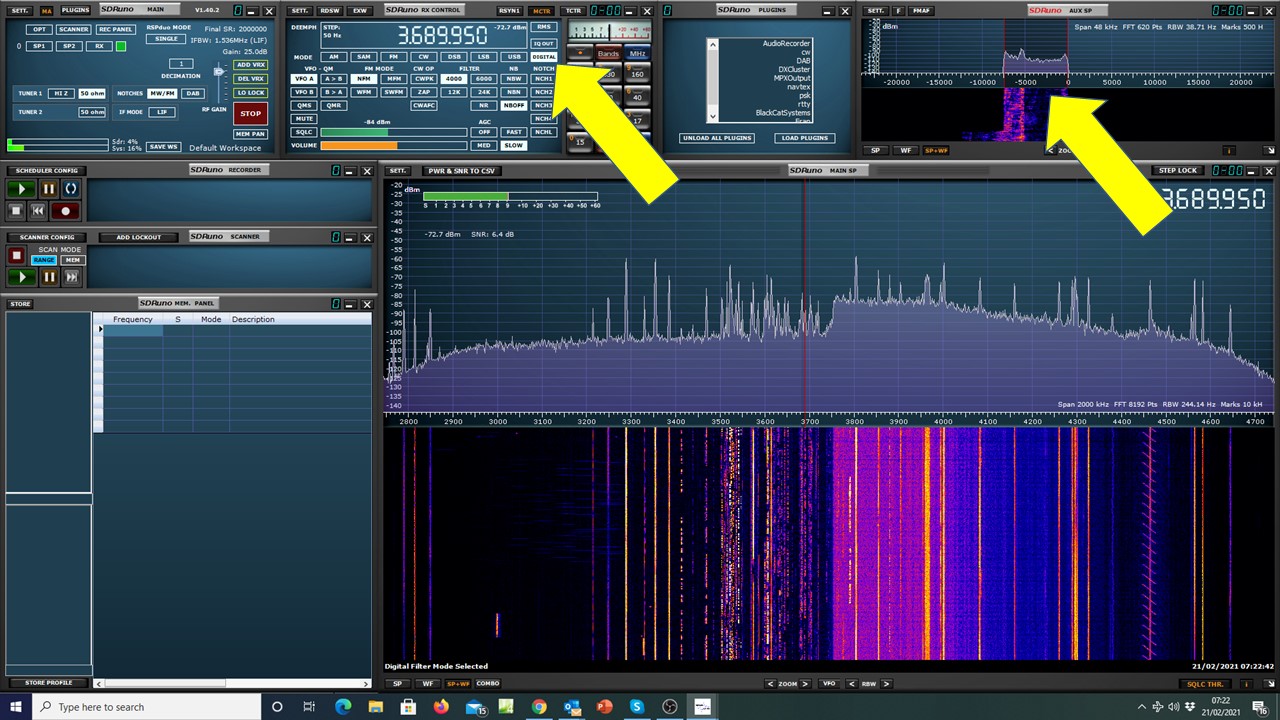Screen dimensions: 1280x720
Task: Toggle DAB notch filter
Action: coord(192,93)
